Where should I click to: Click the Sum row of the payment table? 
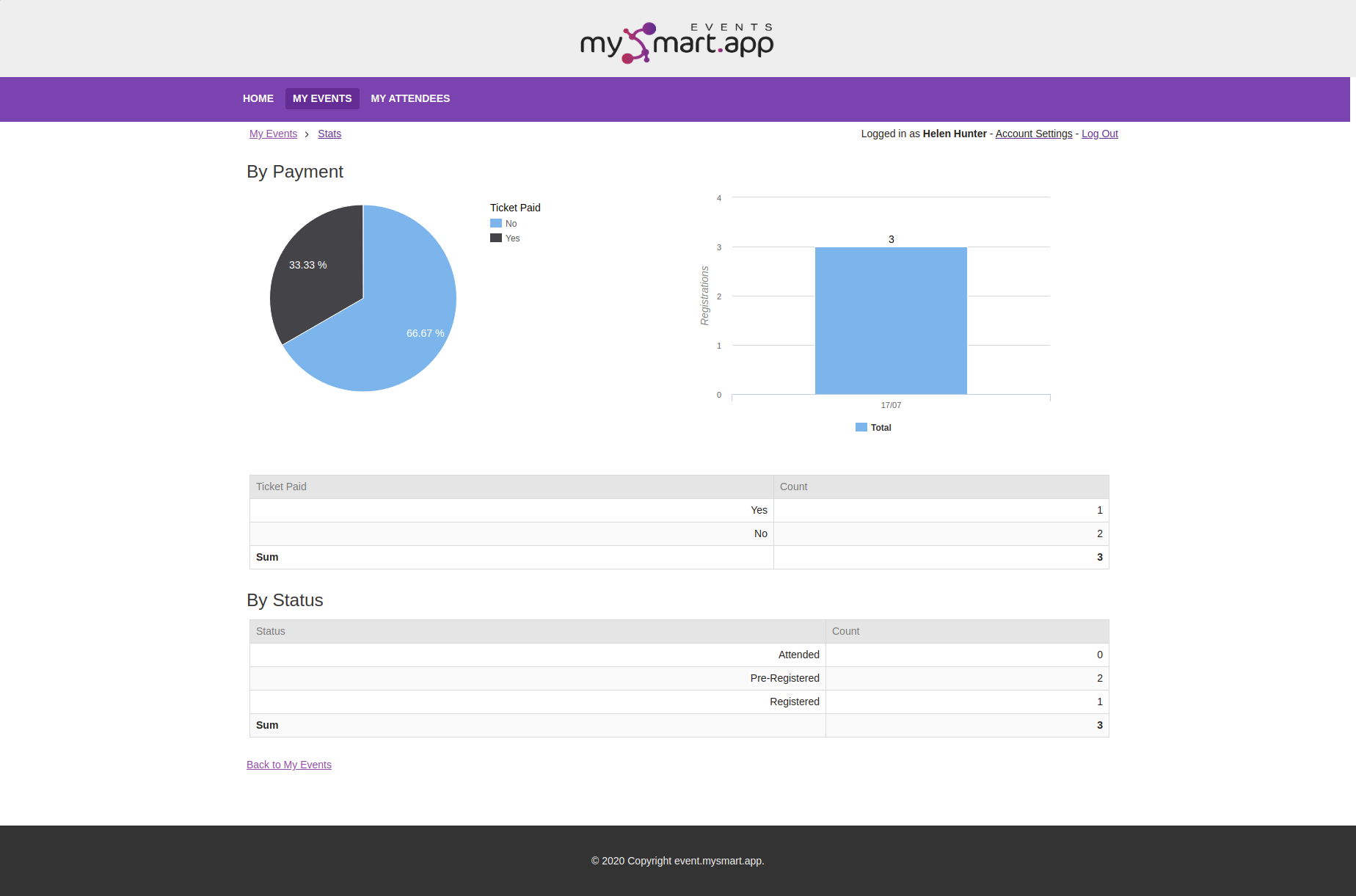[x=678, y=557]
